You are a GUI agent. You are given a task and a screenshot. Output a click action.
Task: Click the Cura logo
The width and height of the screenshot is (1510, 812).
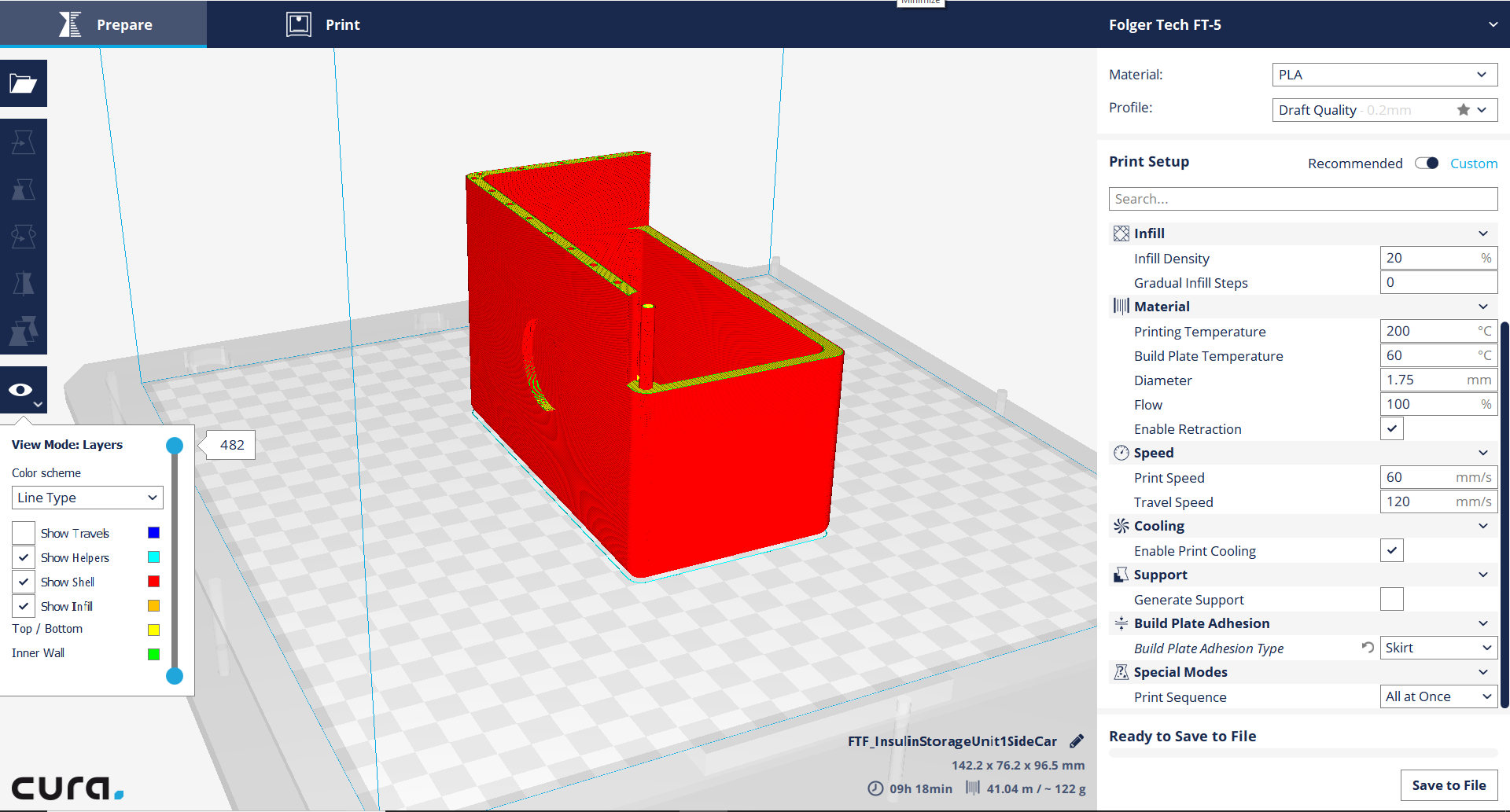68,787
